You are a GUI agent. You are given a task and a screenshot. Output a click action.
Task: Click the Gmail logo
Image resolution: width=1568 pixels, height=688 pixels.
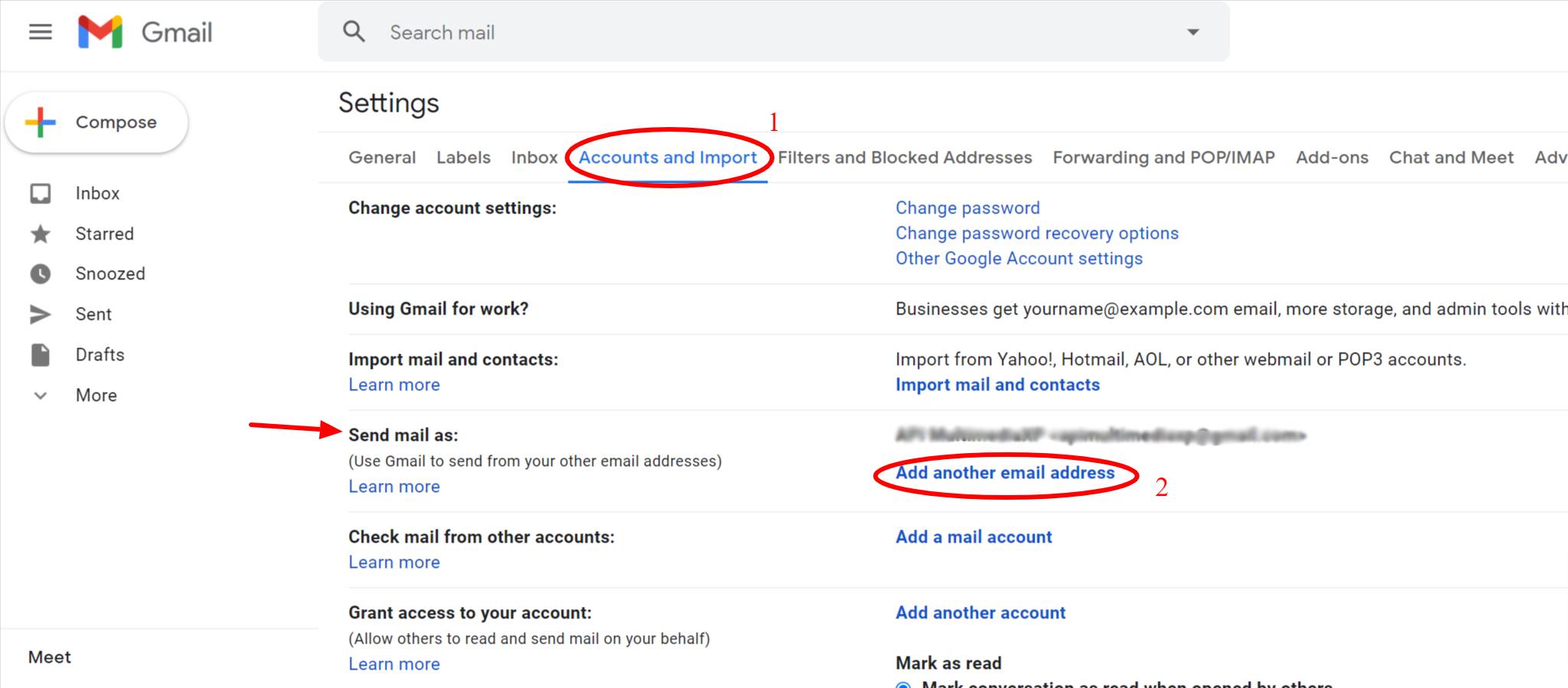[x=145, y=32]
